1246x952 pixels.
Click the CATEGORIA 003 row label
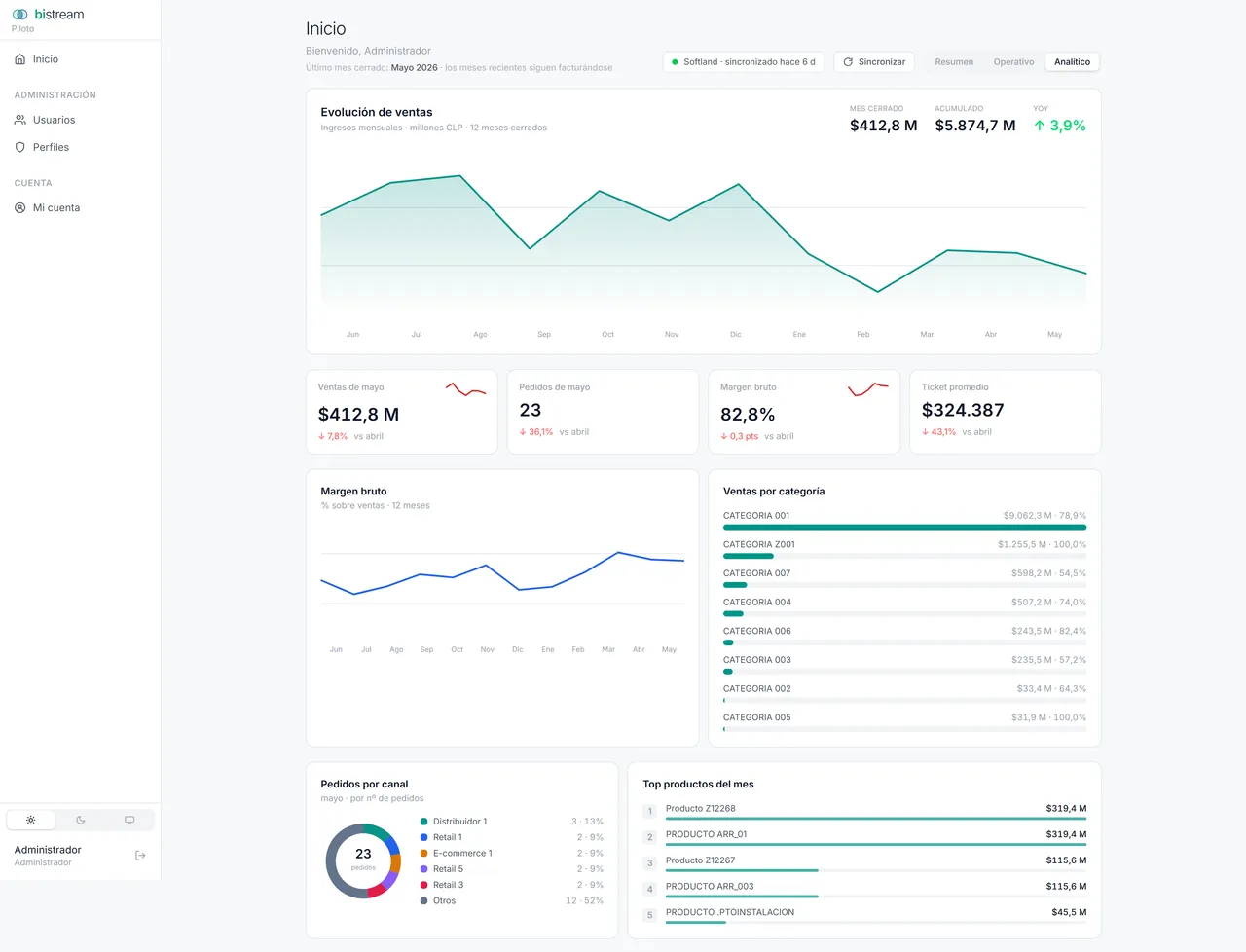(756, 660)
